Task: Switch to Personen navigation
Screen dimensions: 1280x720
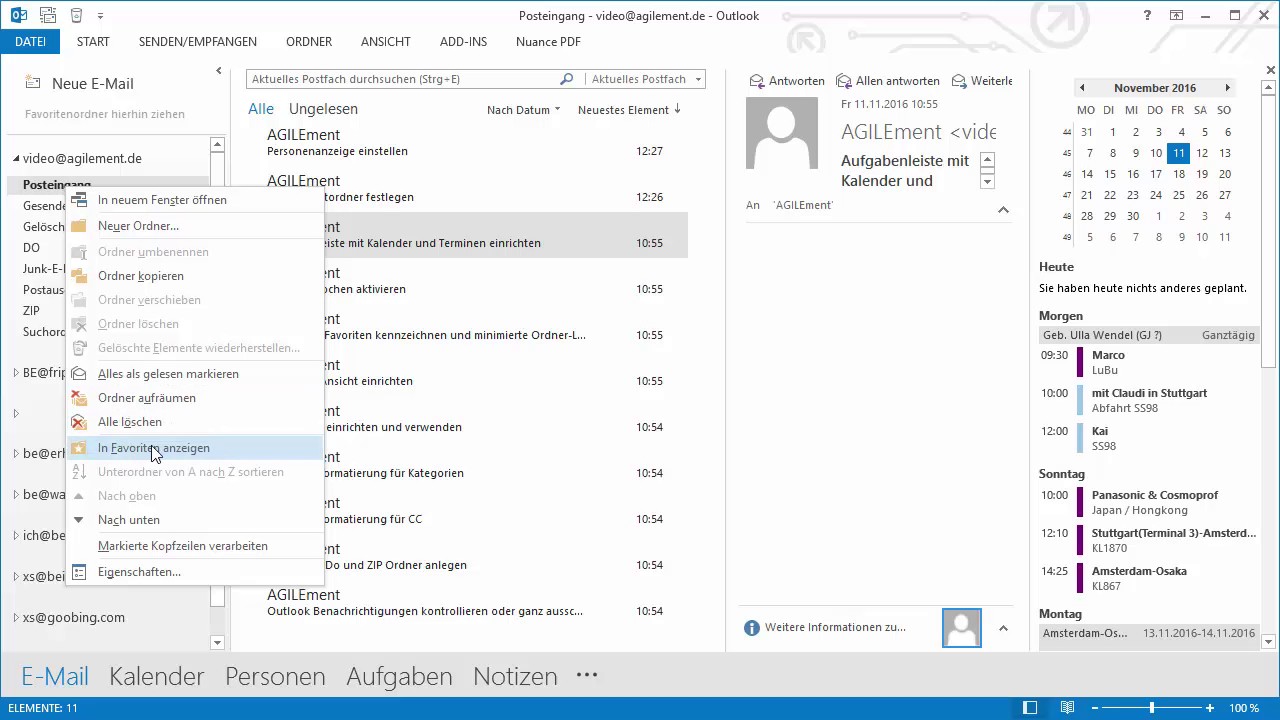Action: click(275, 676)
